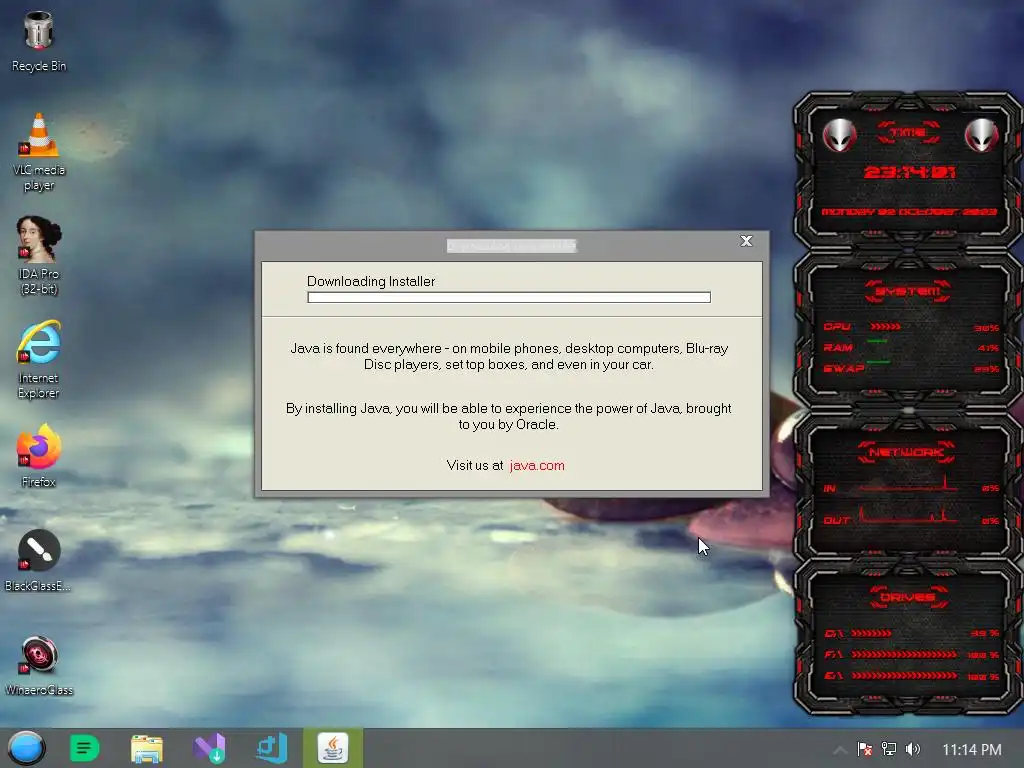Click the Downloading Installer progress bar

click(x=509, y=298)
